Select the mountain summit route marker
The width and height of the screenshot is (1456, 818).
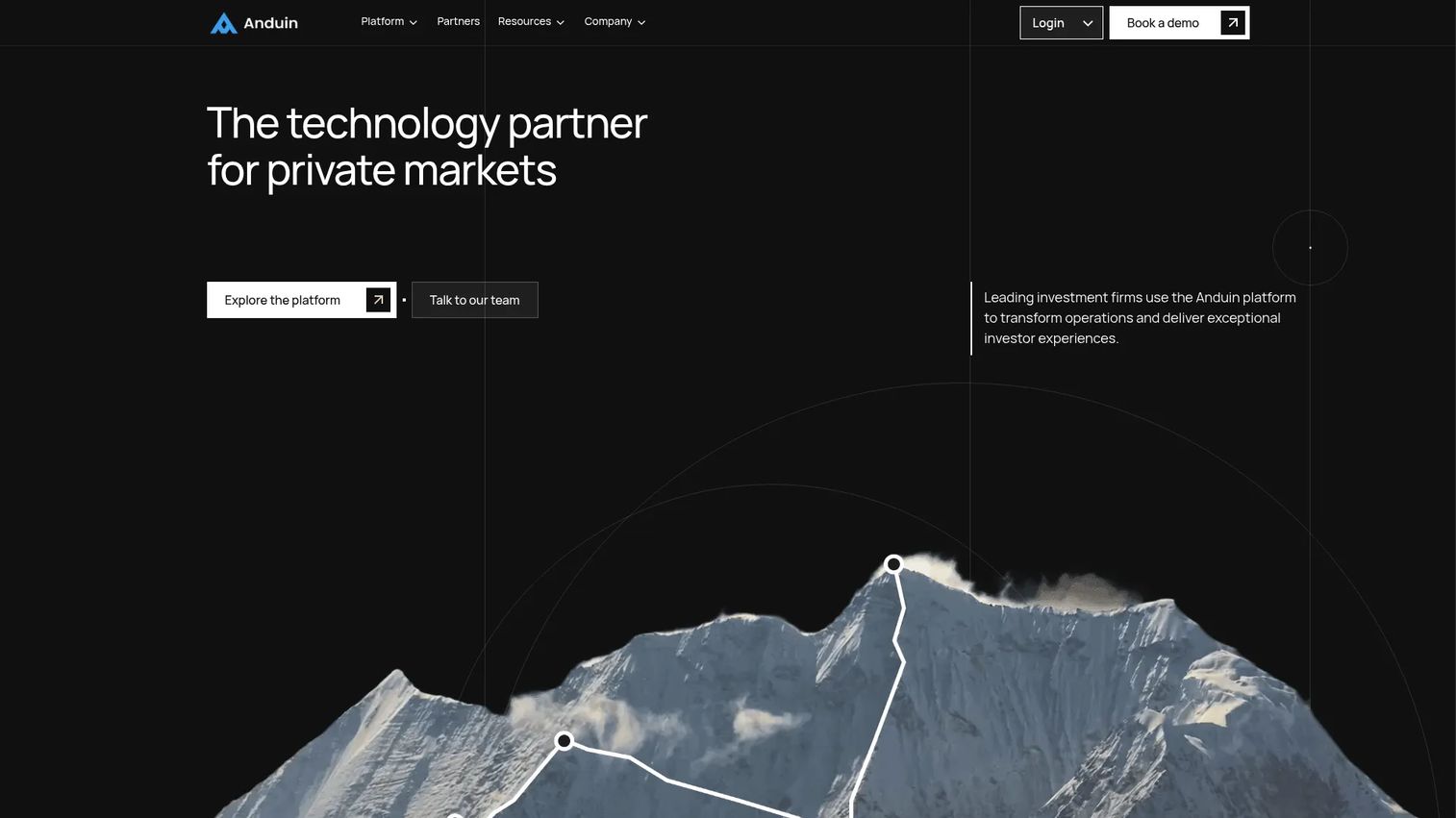[x=893, y=564]
